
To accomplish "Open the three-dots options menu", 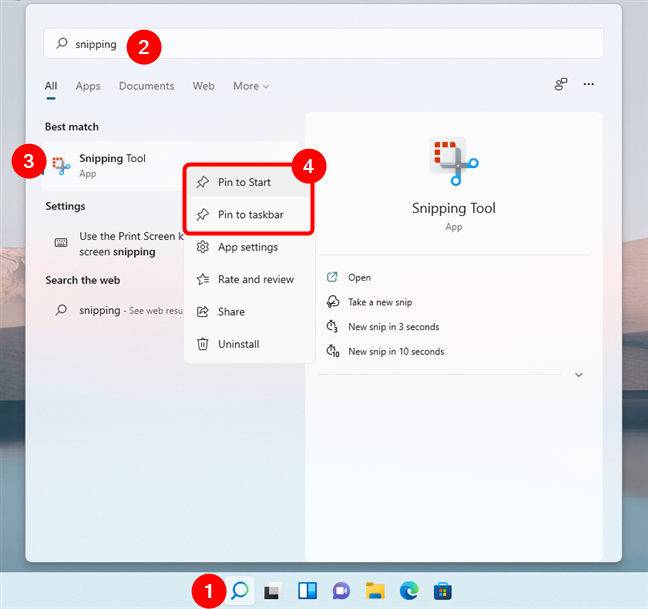I will [589, 85].
